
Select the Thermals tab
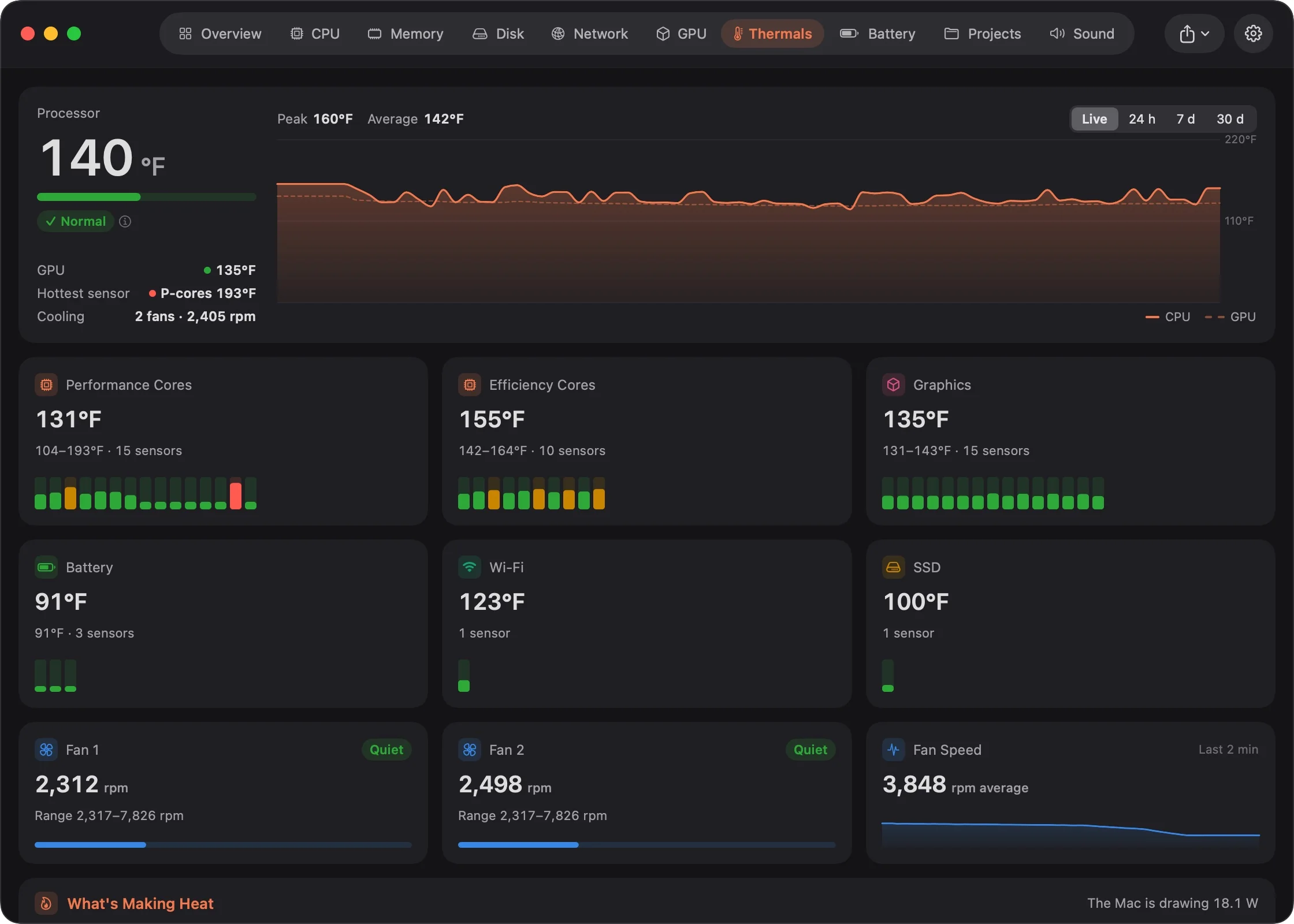tap(772, 33)
